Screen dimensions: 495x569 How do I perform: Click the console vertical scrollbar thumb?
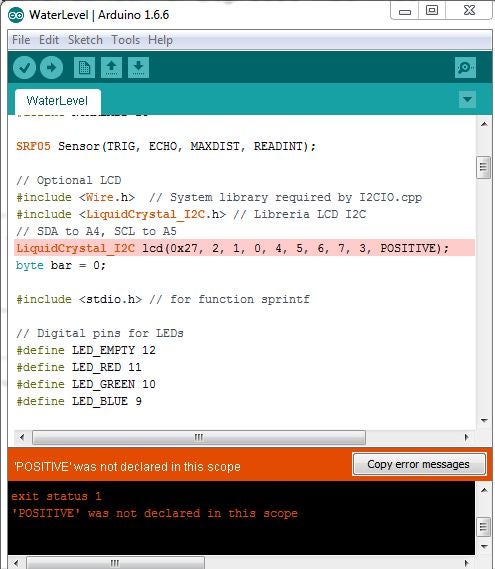click(483, 527)
